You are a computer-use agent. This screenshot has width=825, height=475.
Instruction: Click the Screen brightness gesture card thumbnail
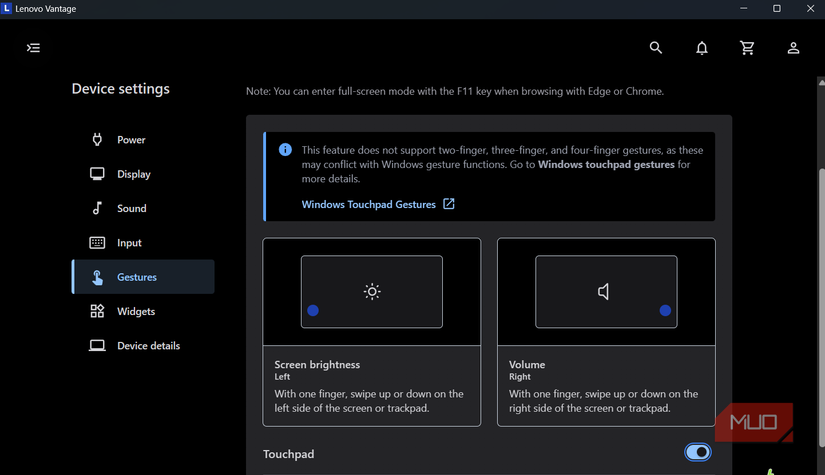point(372,292)
